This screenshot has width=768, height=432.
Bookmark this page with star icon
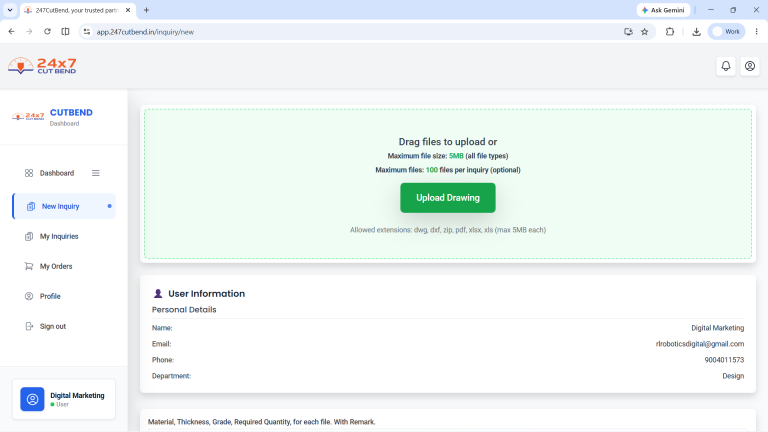pyautogui.click(x=645, y=32)
